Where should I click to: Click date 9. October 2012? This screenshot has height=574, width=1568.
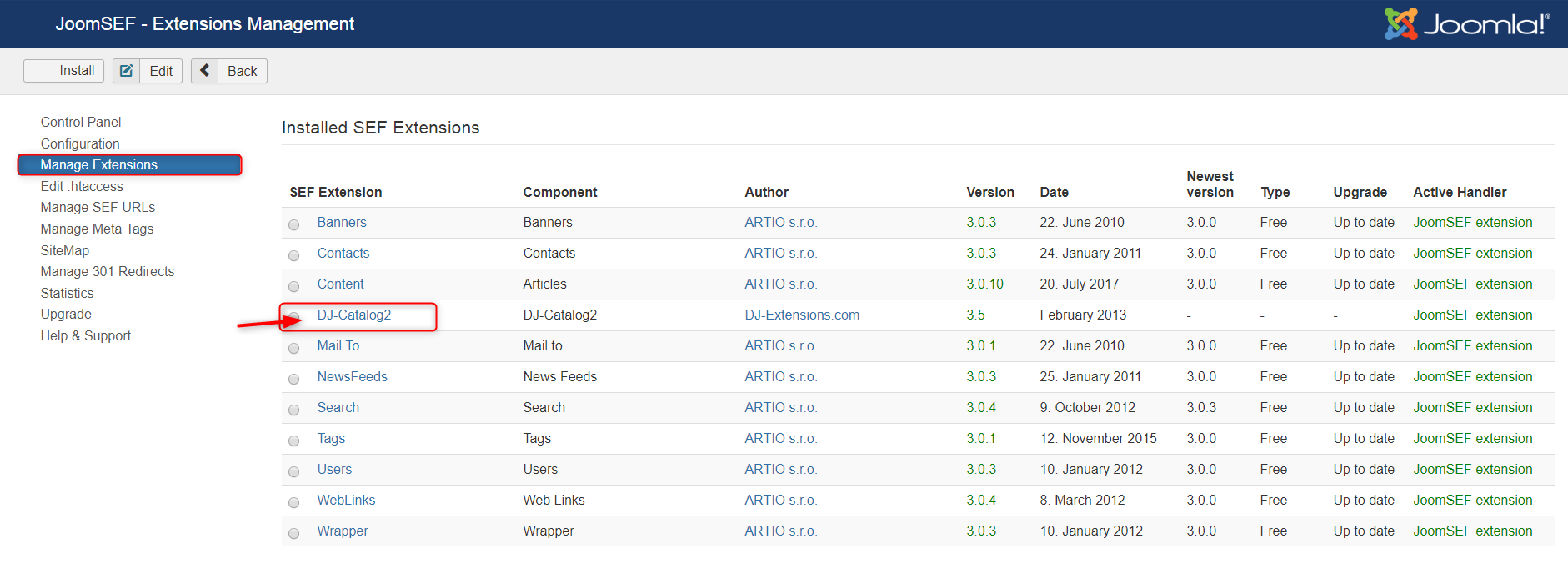pyautogui.click(x=1088, y=407)
